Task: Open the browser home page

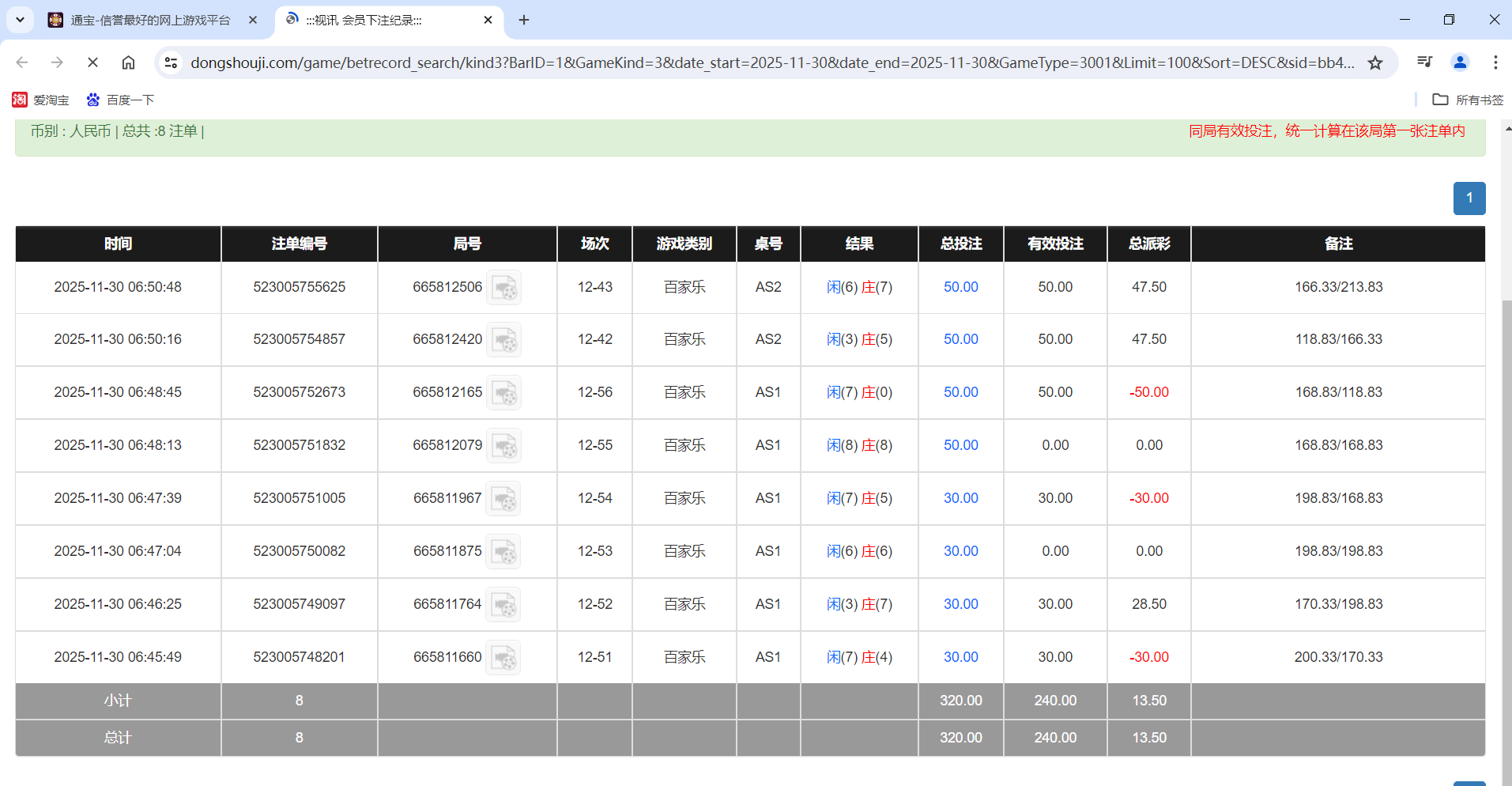Action: 128,62
